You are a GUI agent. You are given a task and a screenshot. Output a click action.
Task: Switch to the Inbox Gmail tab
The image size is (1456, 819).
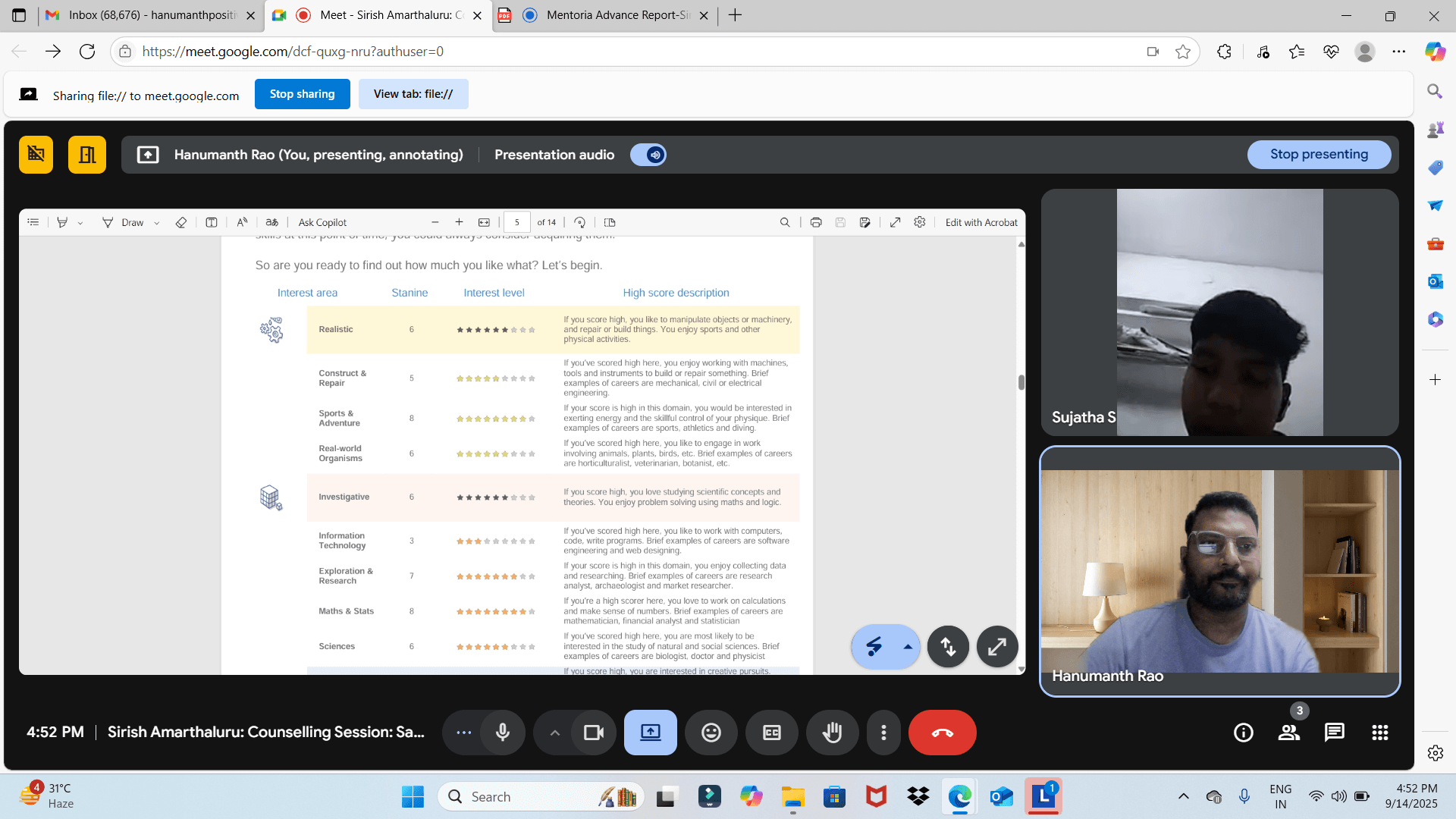pos(152,15)
